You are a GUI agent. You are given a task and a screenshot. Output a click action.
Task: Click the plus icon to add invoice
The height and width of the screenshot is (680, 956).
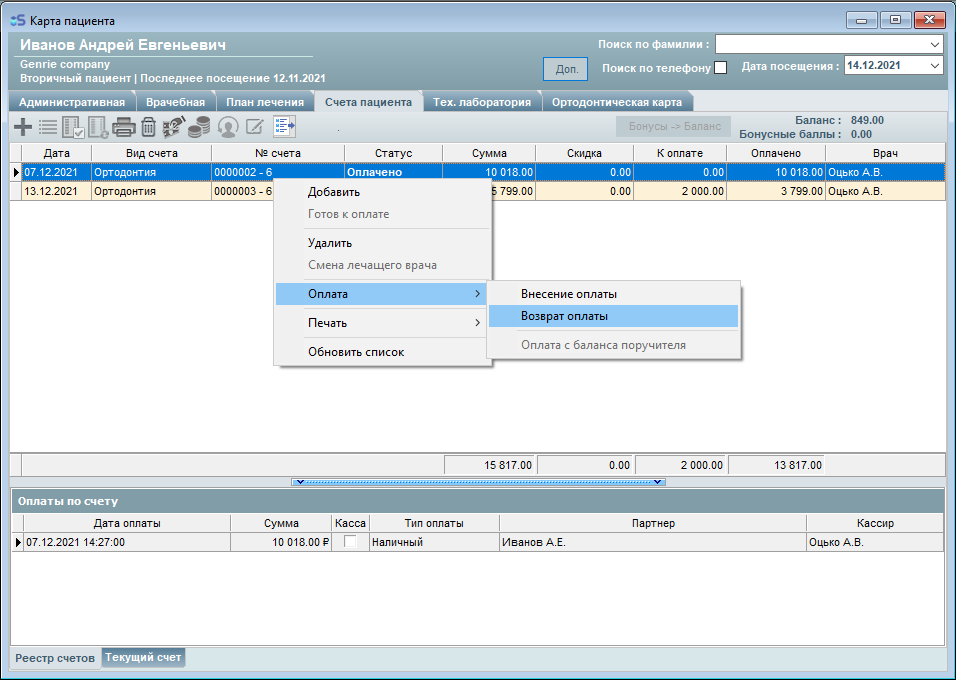[x=22, y=127]
